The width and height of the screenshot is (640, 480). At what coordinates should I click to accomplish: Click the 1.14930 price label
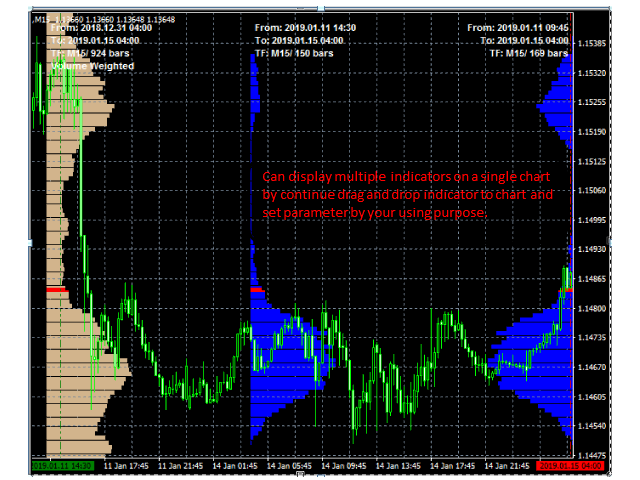tap(592, 249)
